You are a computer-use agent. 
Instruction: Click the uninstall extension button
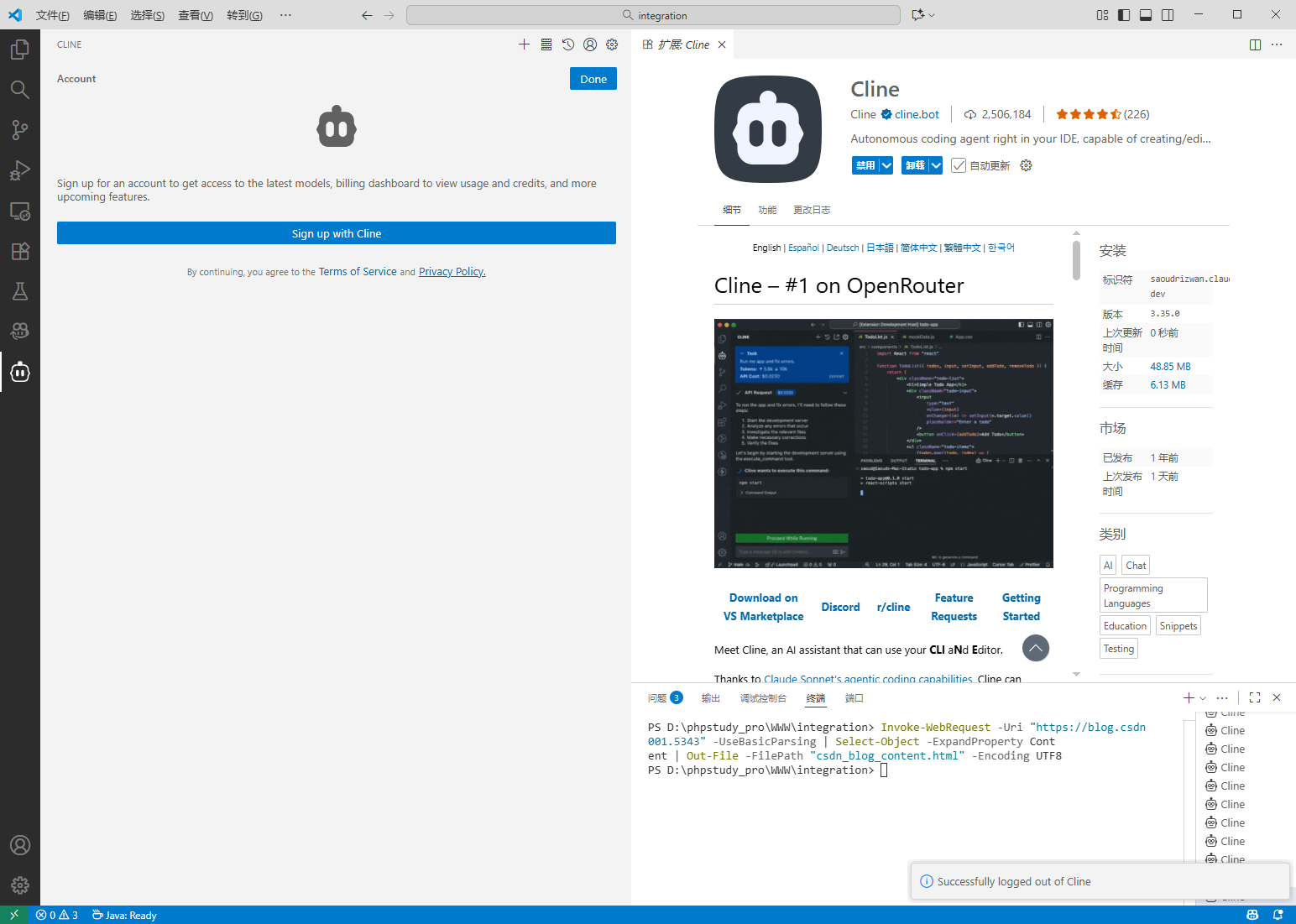click(x=915, y=165)
